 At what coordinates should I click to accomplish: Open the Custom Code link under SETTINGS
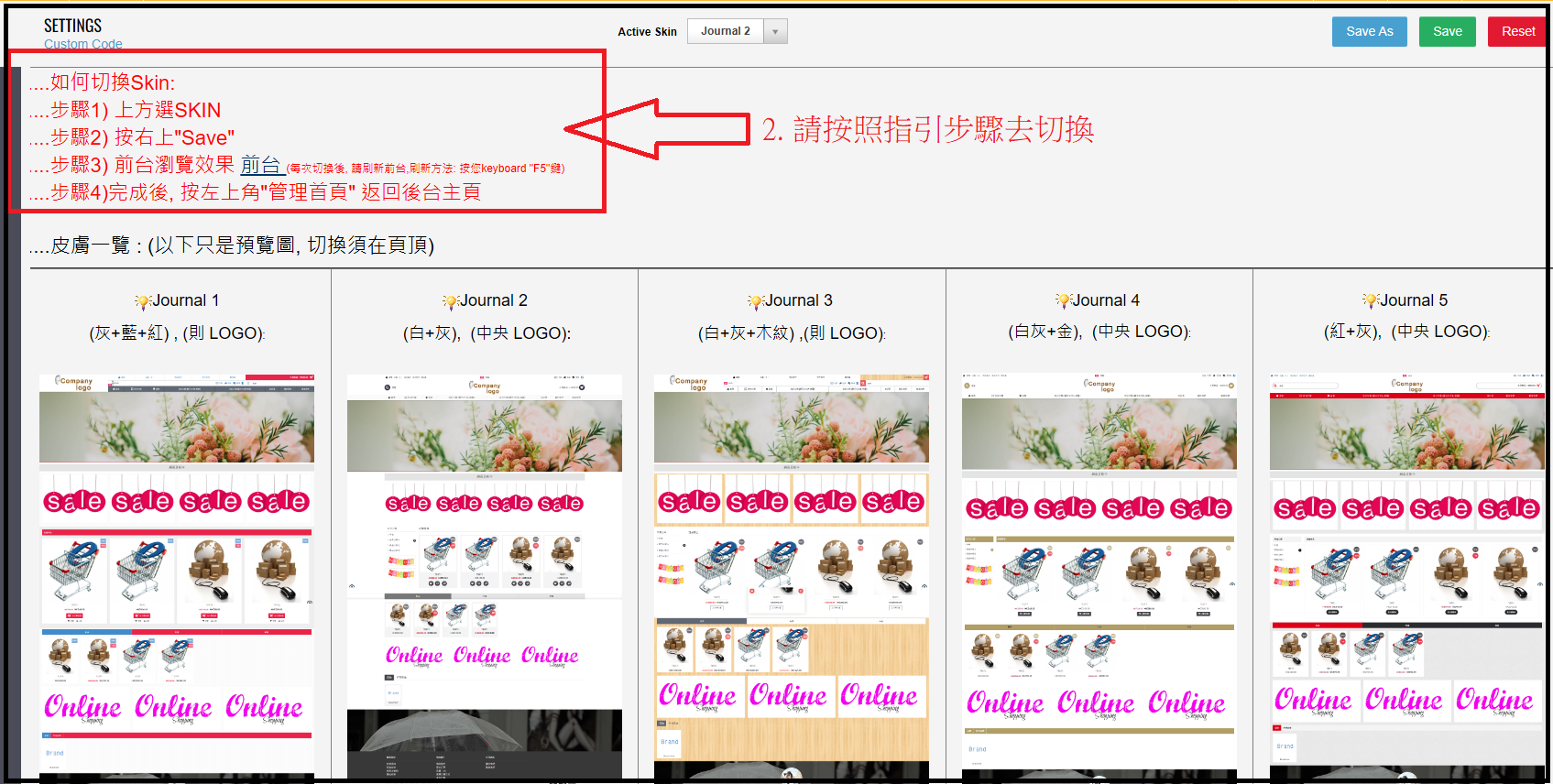click(x=82, y=44)
